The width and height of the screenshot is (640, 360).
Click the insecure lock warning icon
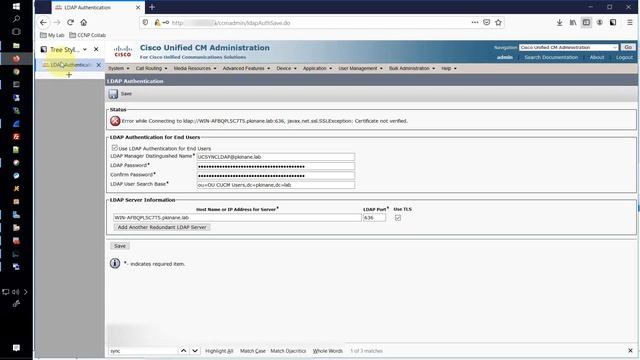[157, 22]
